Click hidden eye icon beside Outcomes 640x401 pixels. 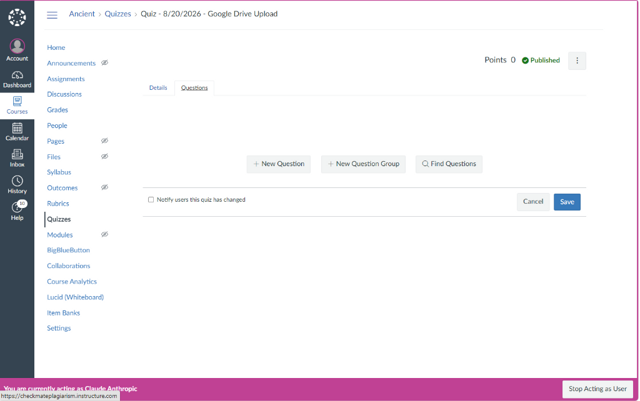click(104, 187)
